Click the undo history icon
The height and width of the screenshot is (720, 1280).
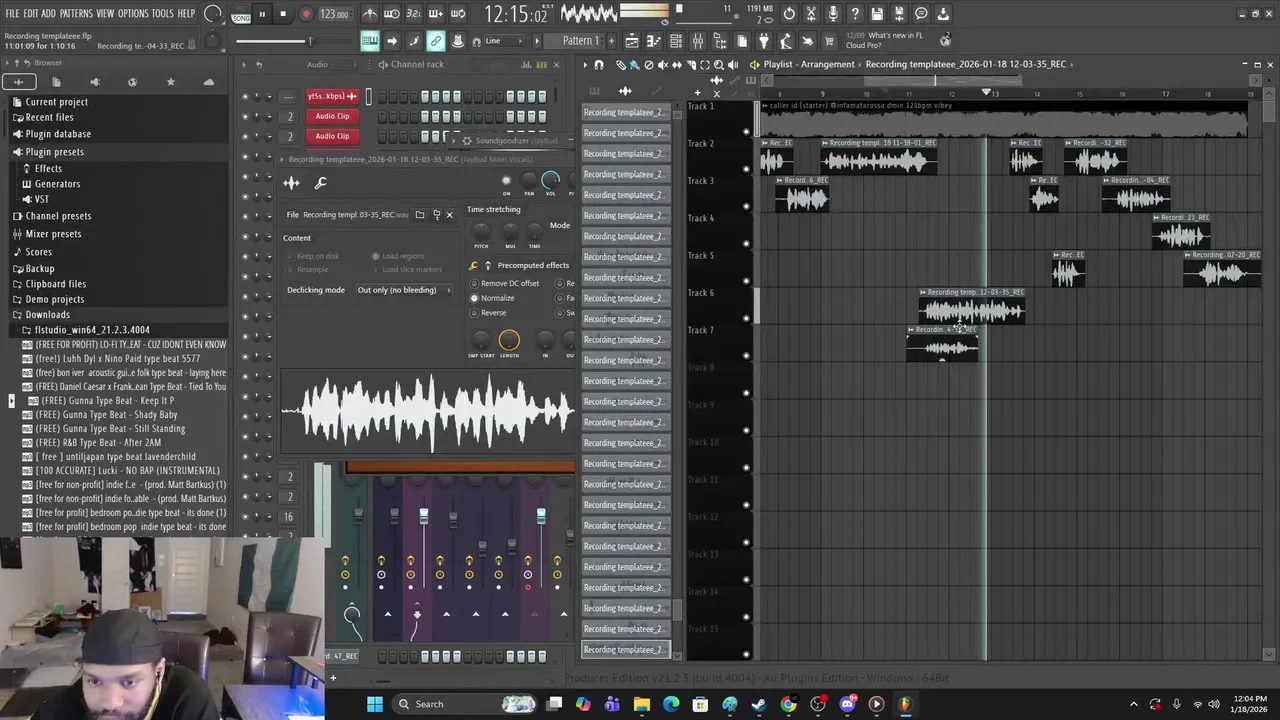coord(789,14)
